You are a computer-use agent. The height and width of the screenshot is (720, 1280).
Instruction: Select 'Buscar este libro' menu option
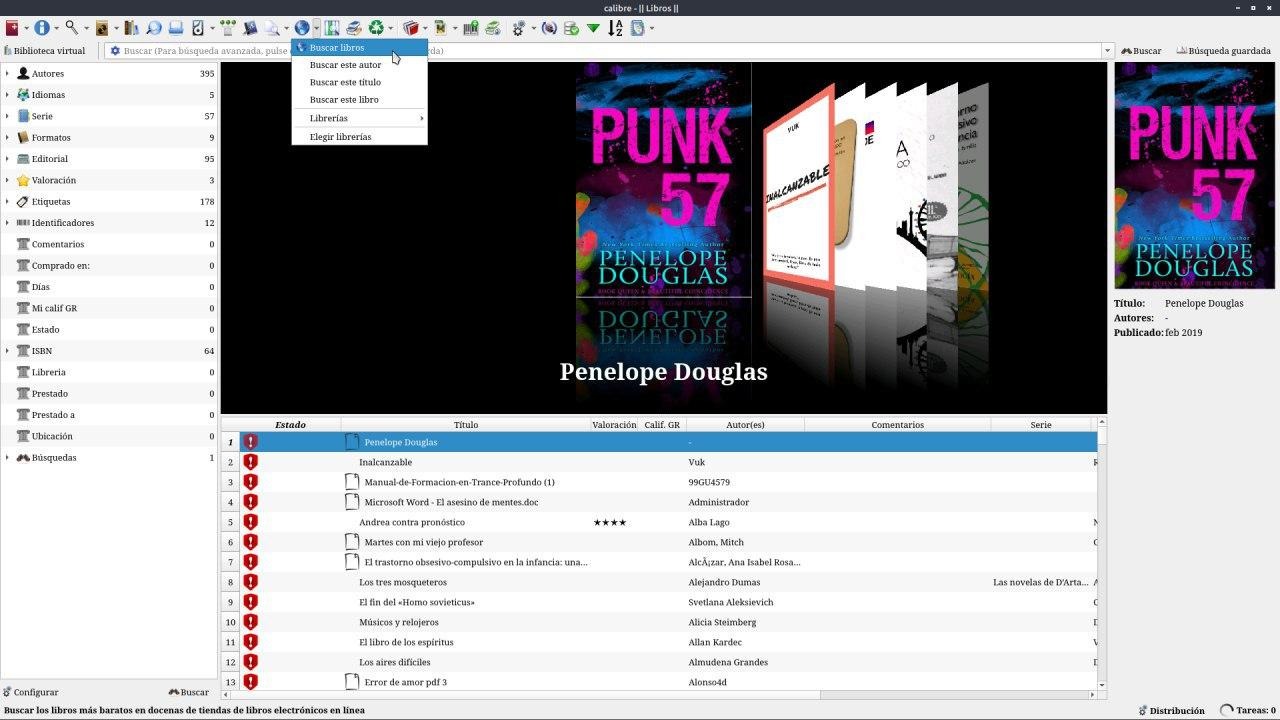point(360,100)
